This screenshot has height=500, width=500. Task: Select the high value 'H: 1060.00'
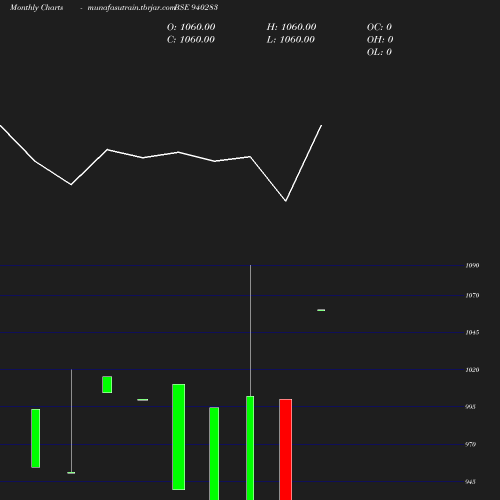(291, 27)
